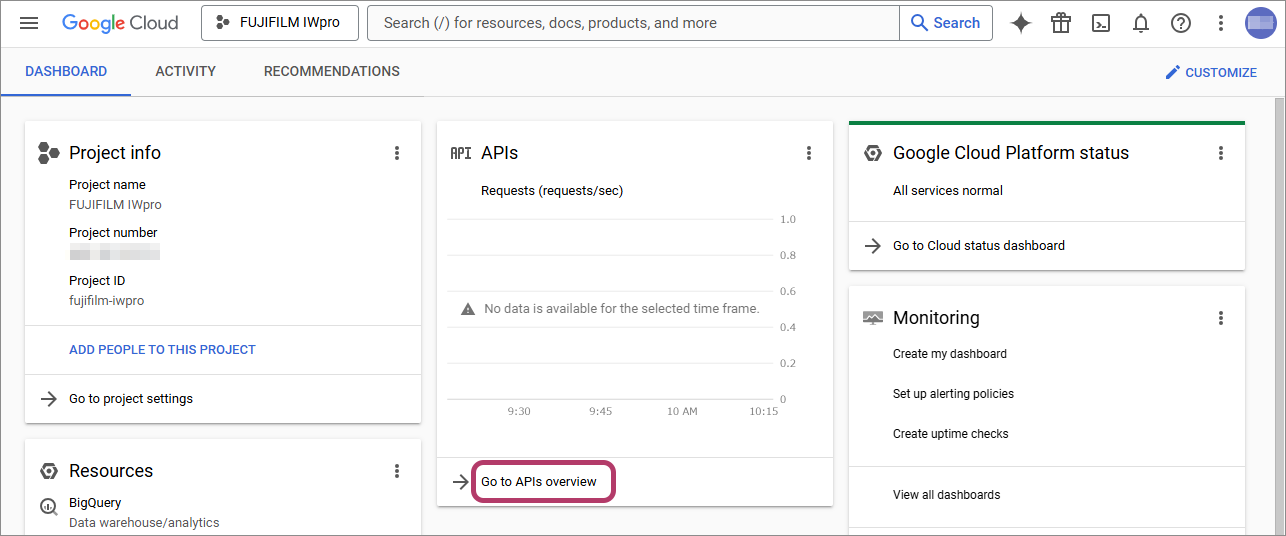Expand Project info card options menu
This screenshot has height=536, width=1286.
(397, 153)
